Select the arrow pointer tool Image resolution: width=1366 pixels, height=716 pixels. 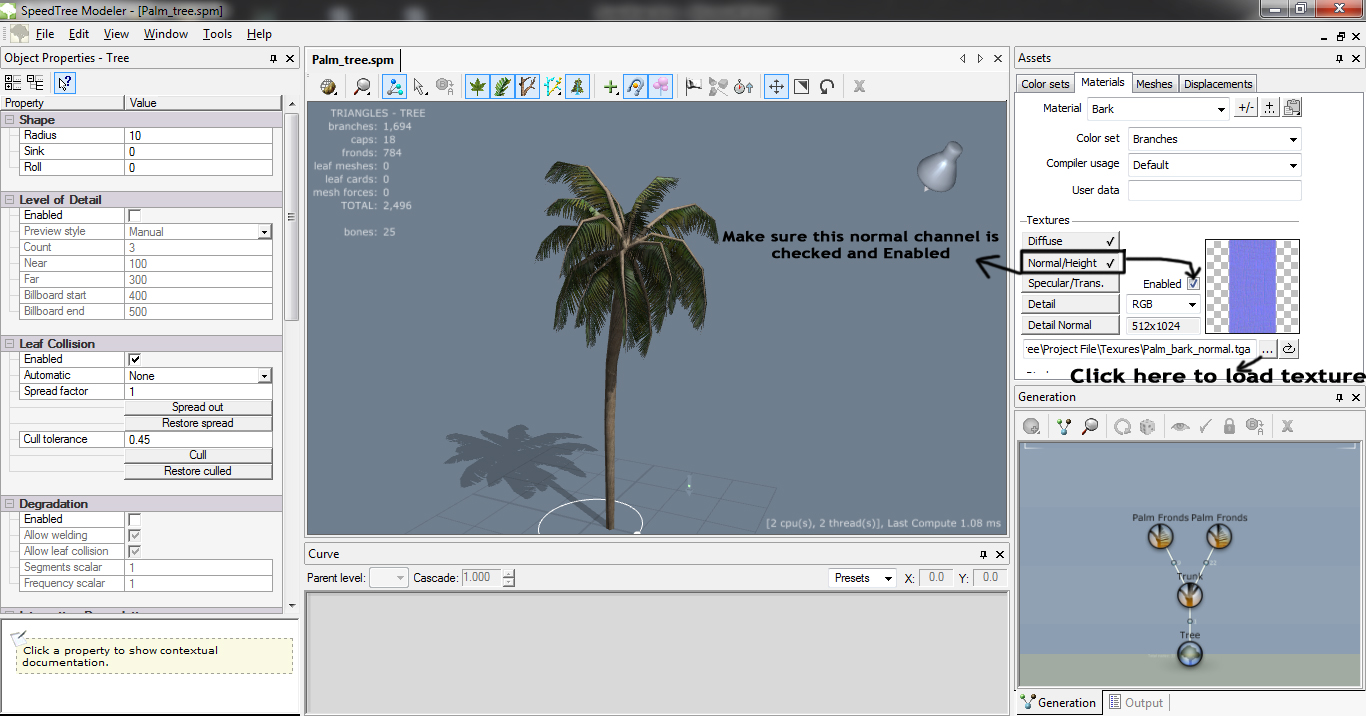click(420, 87)
